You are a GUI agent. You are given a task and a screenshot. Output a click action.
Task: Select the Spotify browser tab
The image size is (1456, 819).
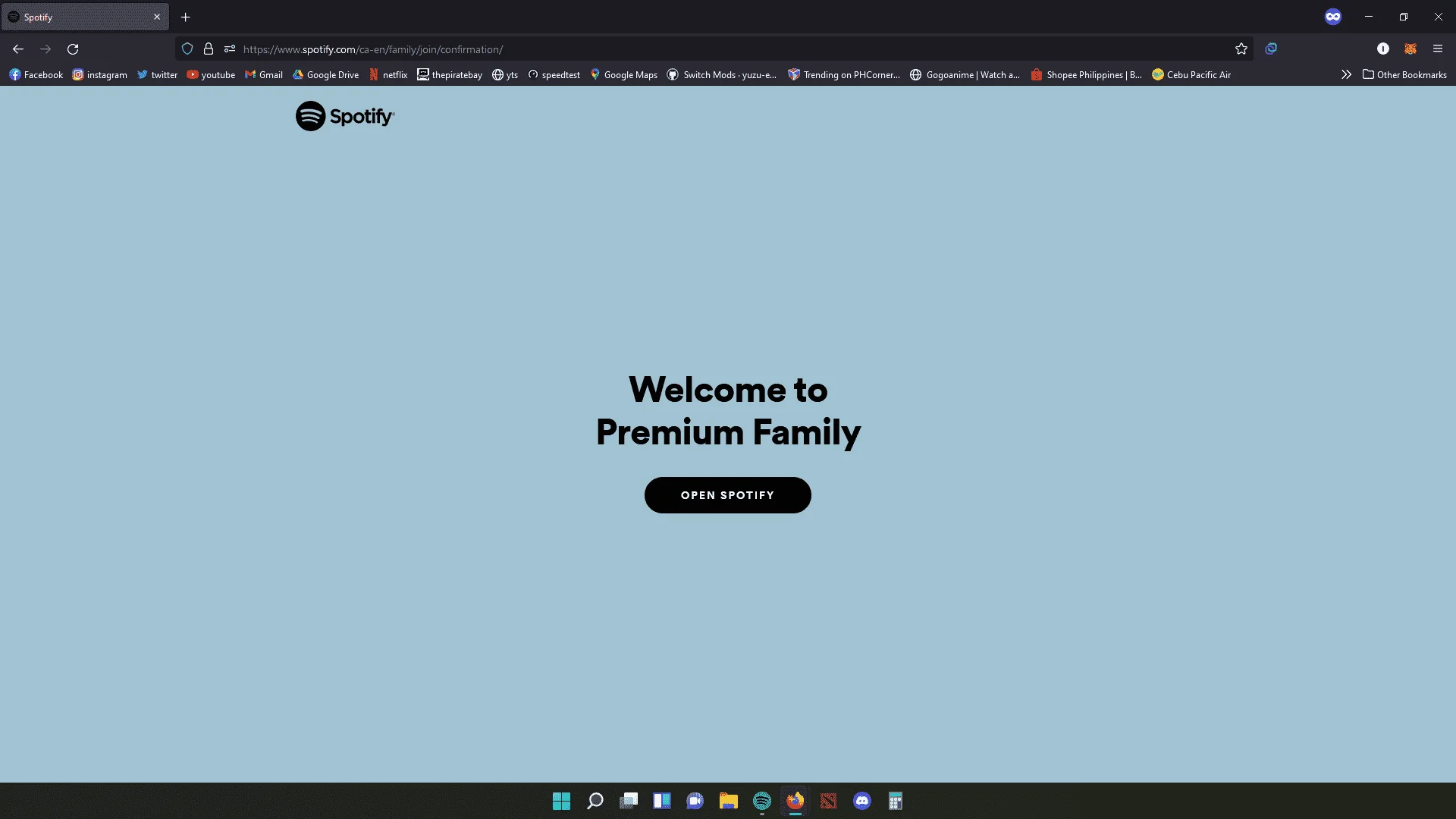[85, 17]
